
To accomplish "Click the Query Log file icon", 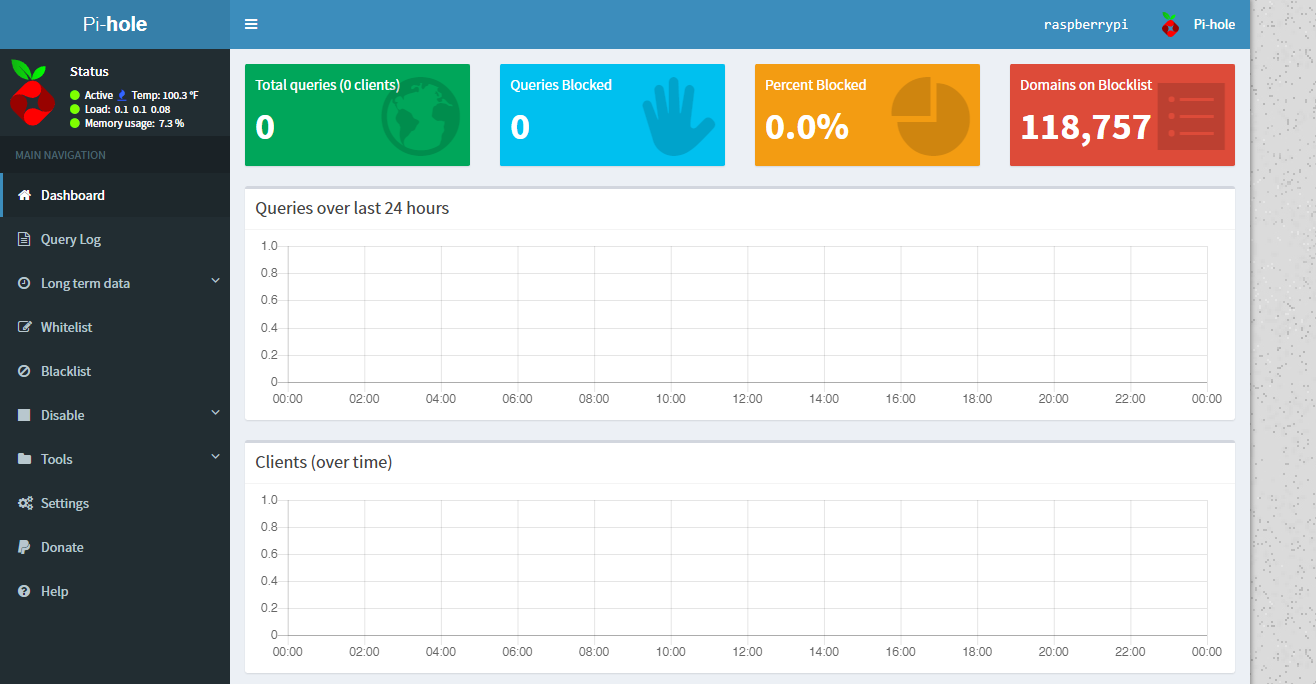I will pos(25,239).
